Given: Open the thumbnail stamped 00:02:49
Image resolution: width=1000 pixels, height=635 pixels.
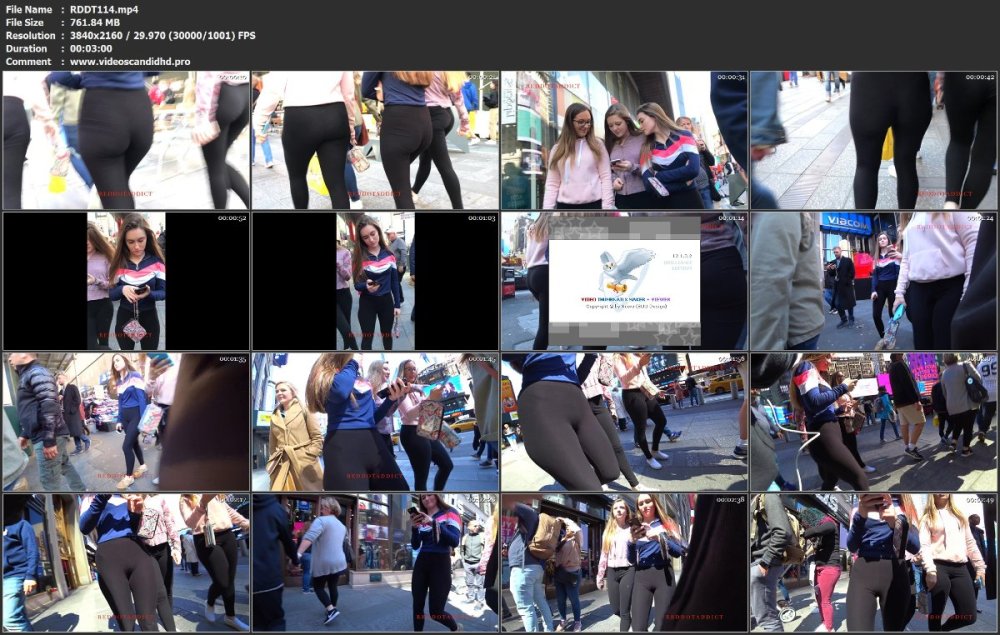Looking at the screenshot, I should pos(874,563).
